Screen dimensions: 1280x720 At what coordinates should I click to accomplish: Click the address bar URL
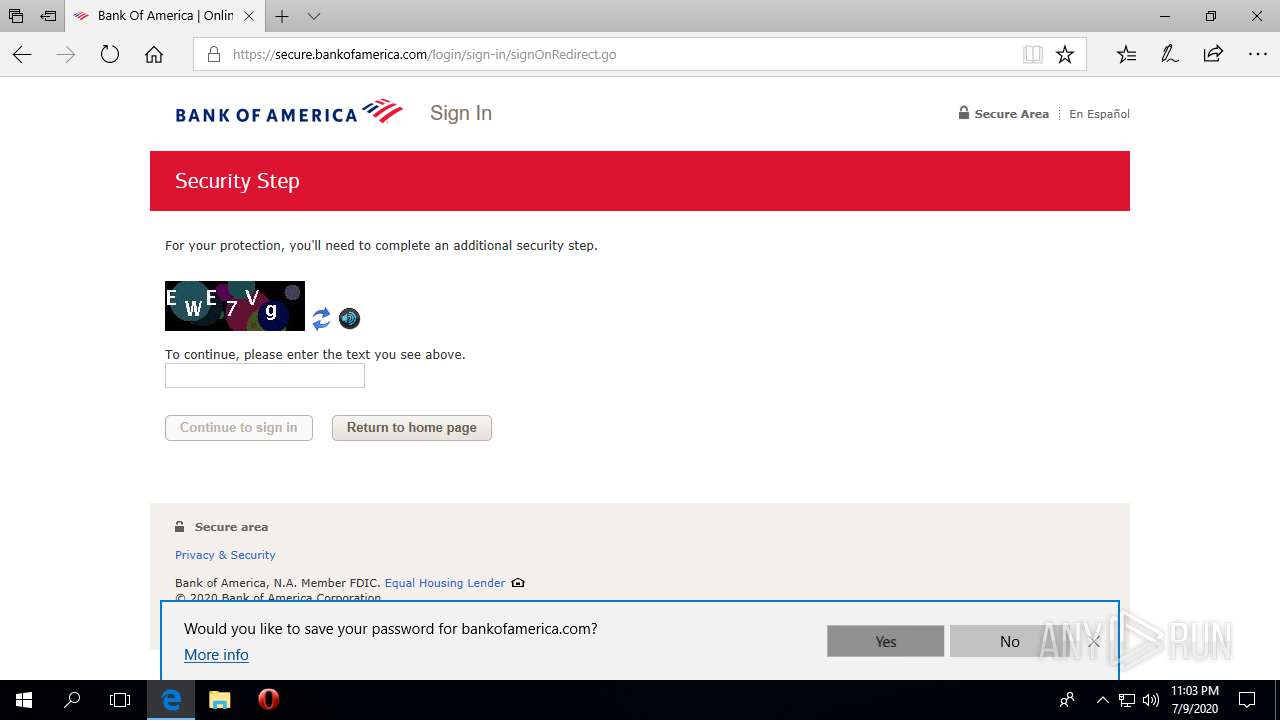pos(424,55)
